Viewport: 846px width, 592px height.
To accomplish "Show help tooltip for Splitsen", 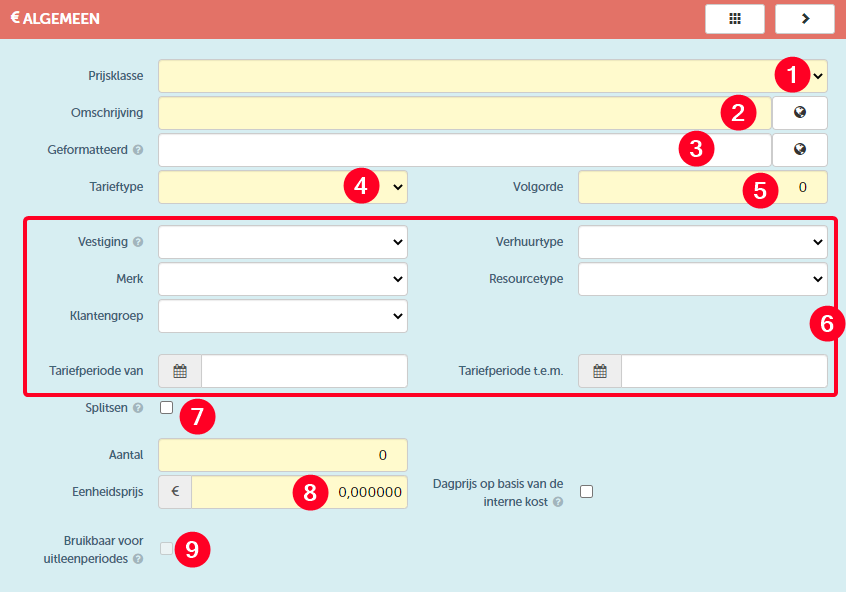I will tap(138, 408).
